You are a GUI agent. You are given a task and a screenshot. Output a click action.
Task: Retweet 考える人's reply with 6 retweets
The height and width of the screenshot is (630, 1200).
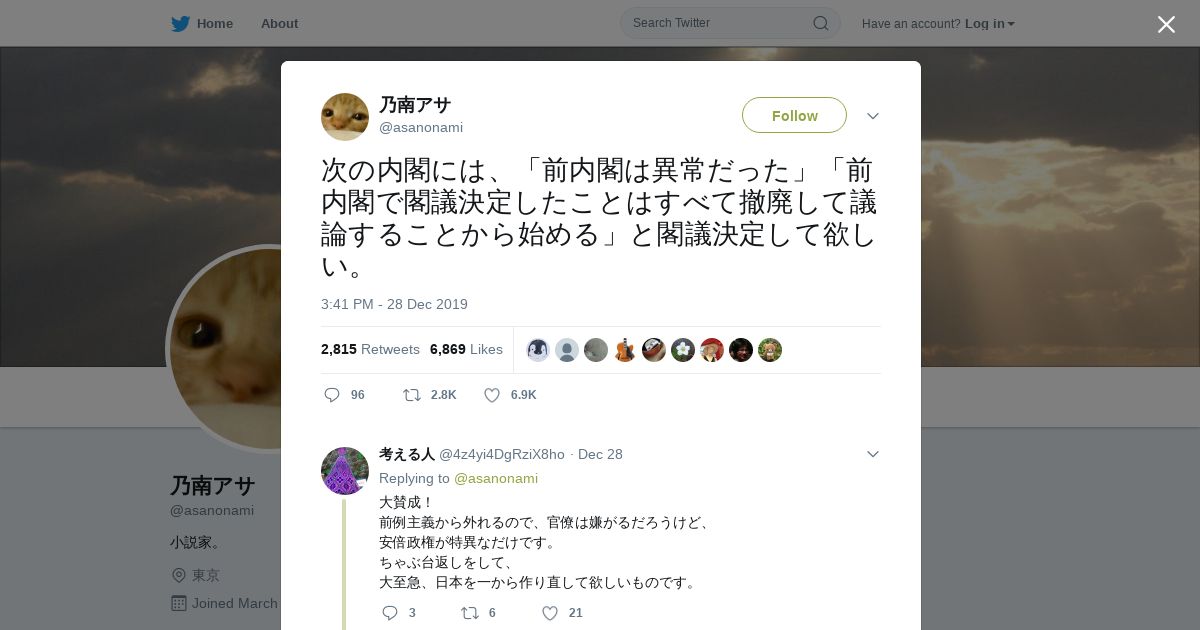(x=469, y=613)
